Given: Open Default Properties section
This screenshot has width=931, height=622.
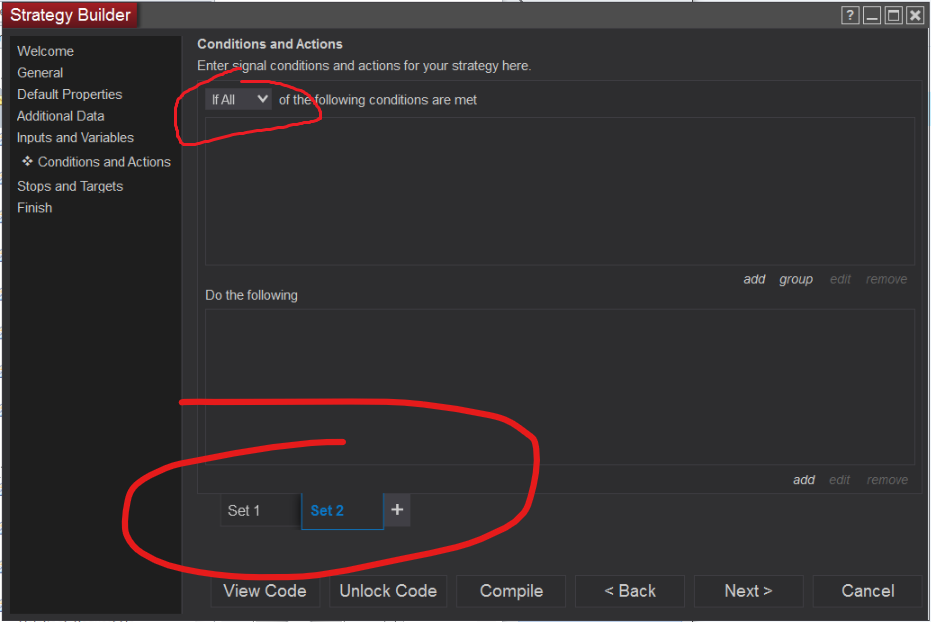Looking at the screenshot, I should click(69, 94).
